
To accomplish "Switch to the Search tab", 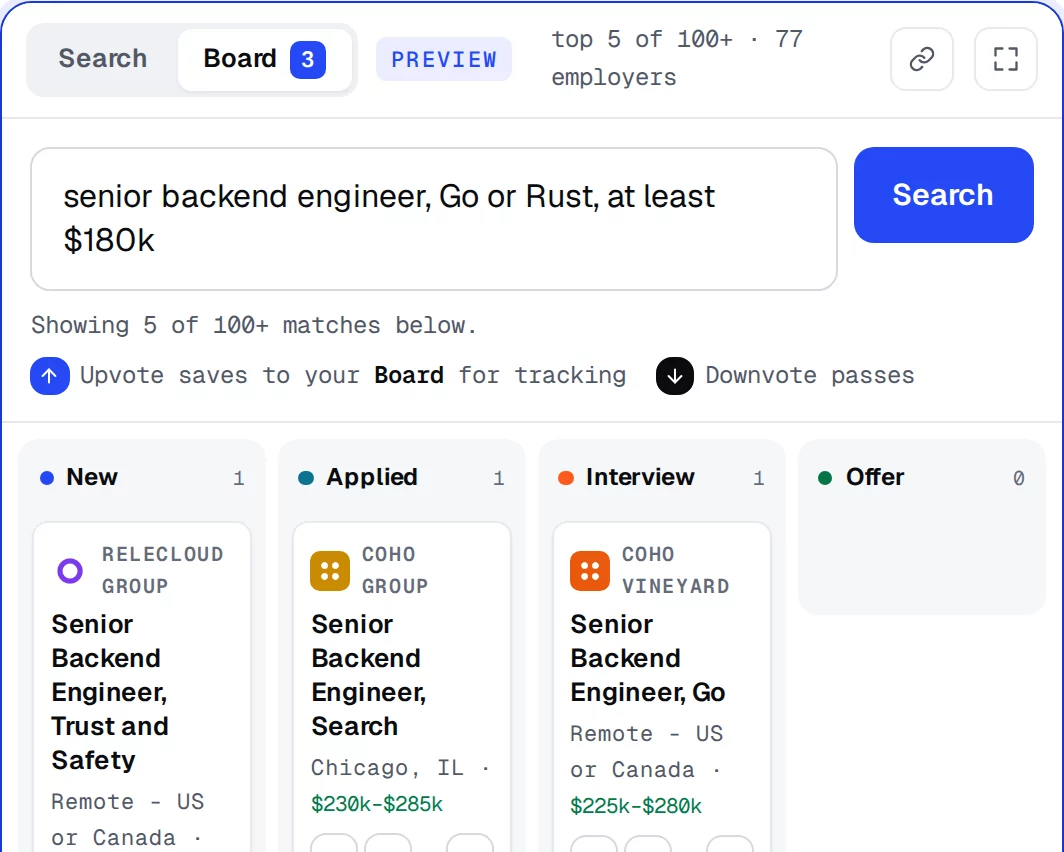I will 102,59.
